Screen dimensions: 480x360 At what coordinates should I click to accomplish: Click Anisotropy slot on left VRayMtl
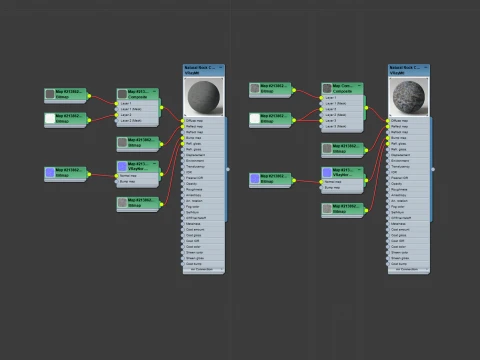204,195
